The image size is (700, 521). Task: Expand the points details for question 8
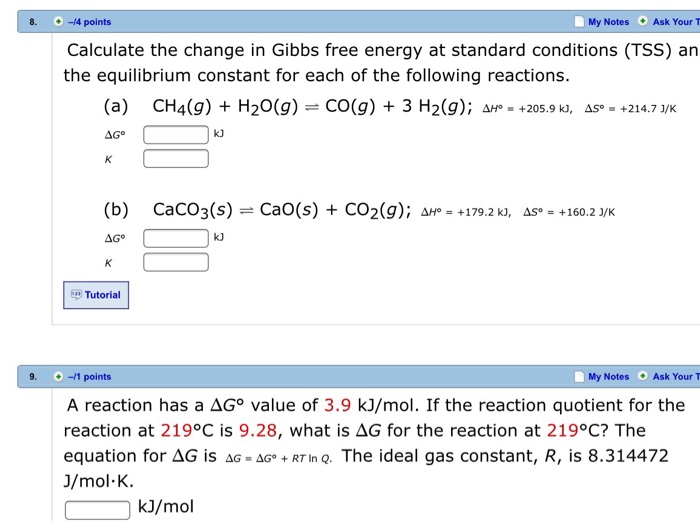[59, 21]
